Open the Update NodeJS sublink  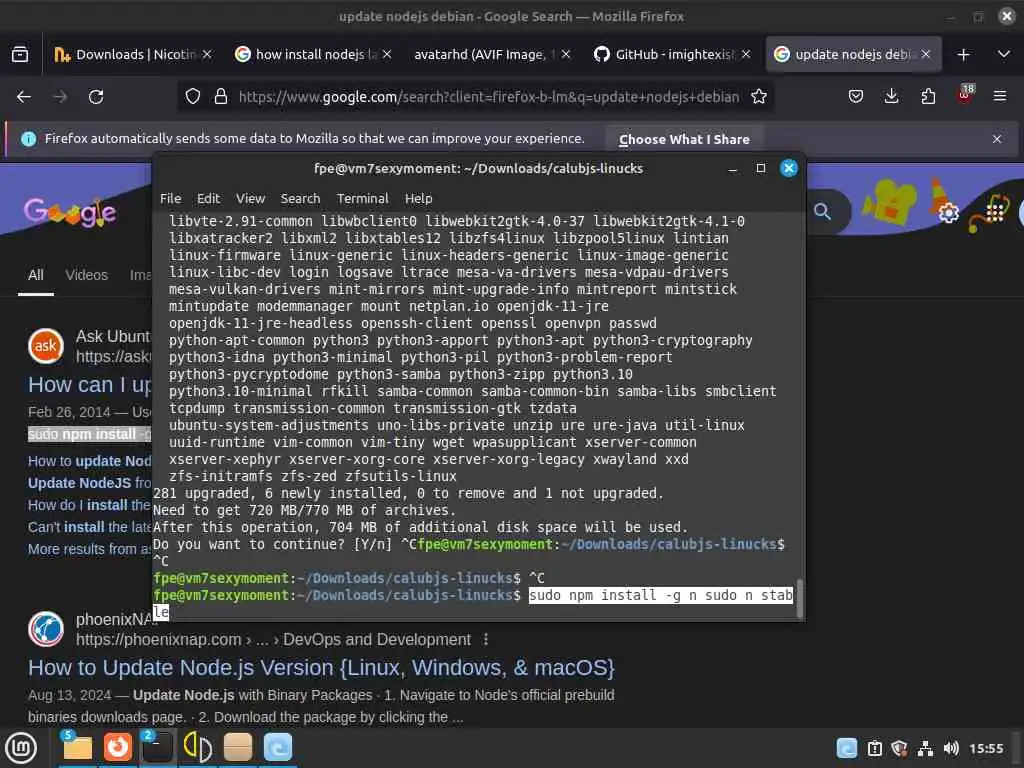pyautogui.click(x=89, y=483)
